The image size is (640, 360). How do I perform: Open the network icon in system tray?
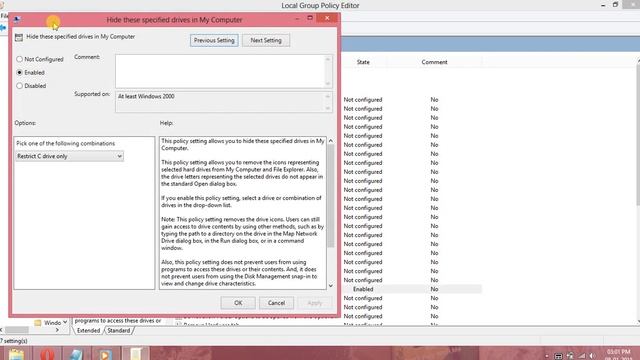(x=581, y=356)
